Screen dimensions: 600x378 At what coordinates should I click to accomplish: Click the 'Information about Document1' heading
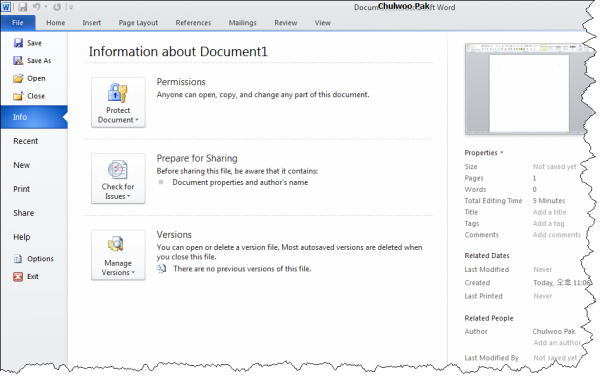point(178,52)
